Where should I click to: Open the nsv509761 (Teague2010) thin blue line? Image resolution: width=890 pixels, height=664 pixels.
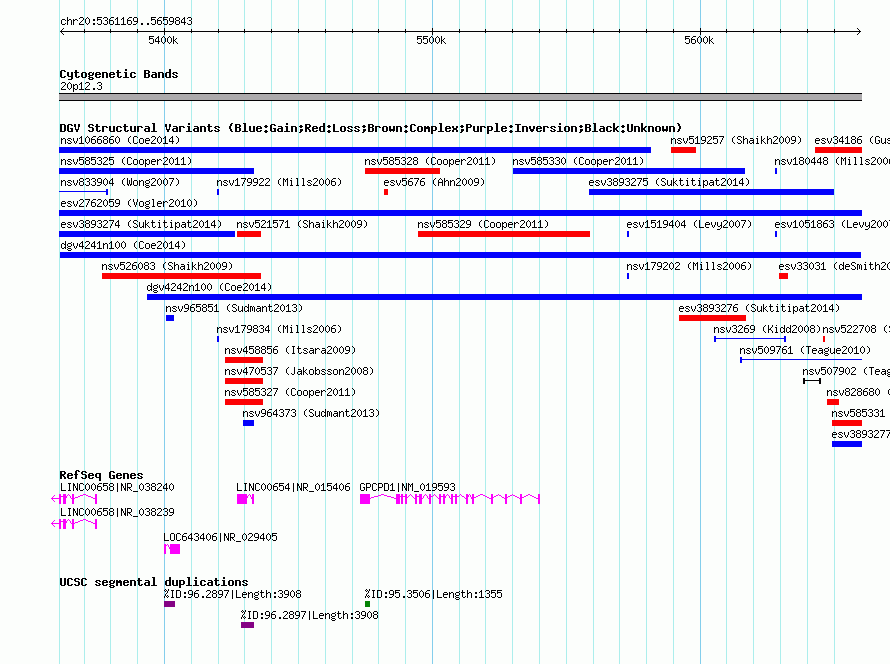click(801, 360)
